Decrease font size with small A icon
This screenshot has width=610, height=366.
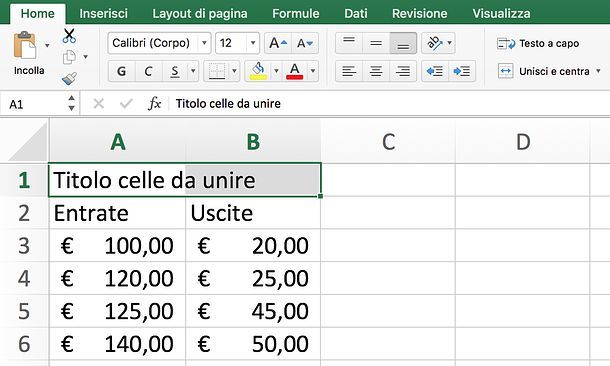click(305, 43)
